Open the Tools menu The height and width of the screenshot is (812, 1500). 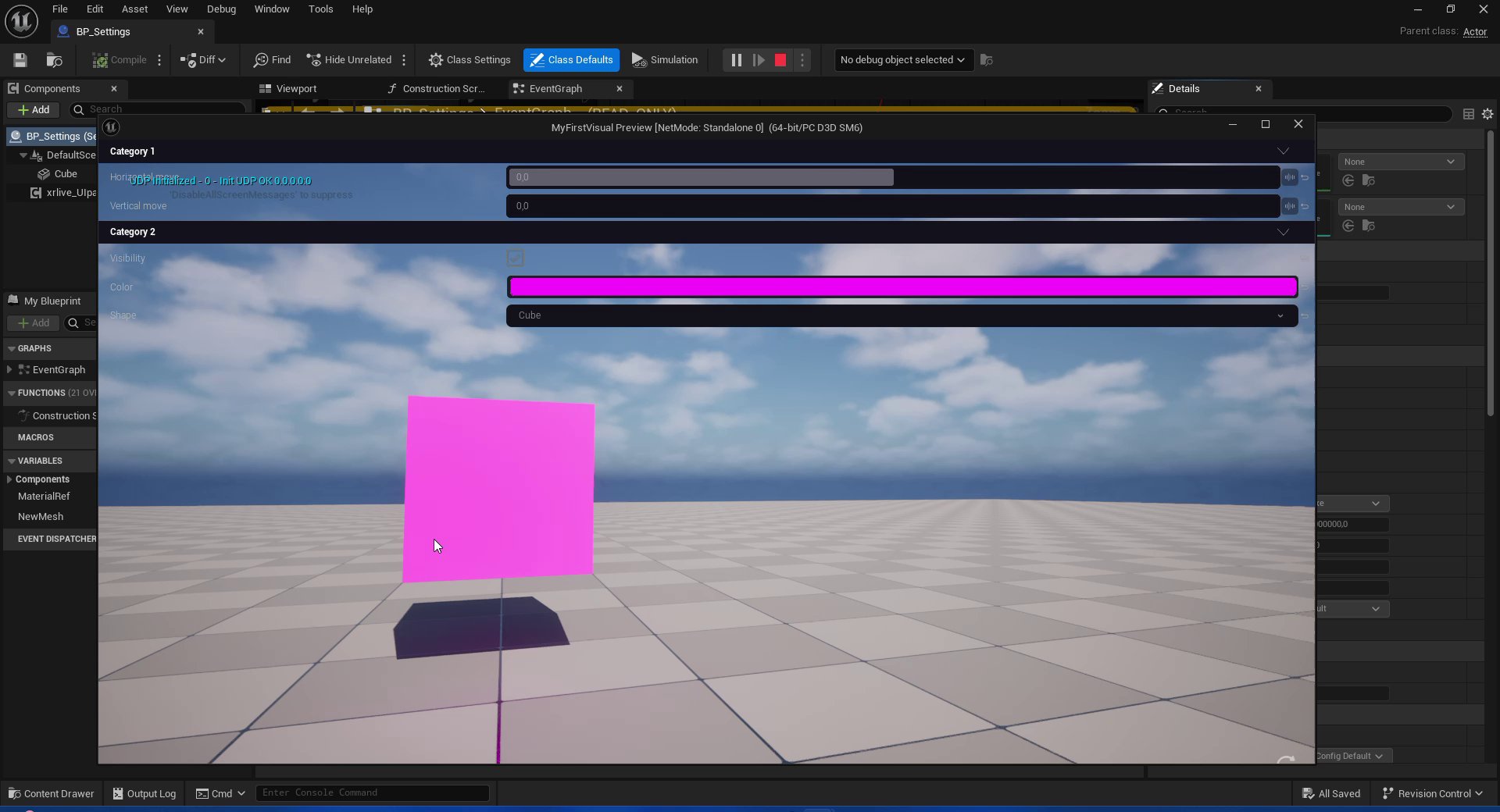(x=320, y=9)
